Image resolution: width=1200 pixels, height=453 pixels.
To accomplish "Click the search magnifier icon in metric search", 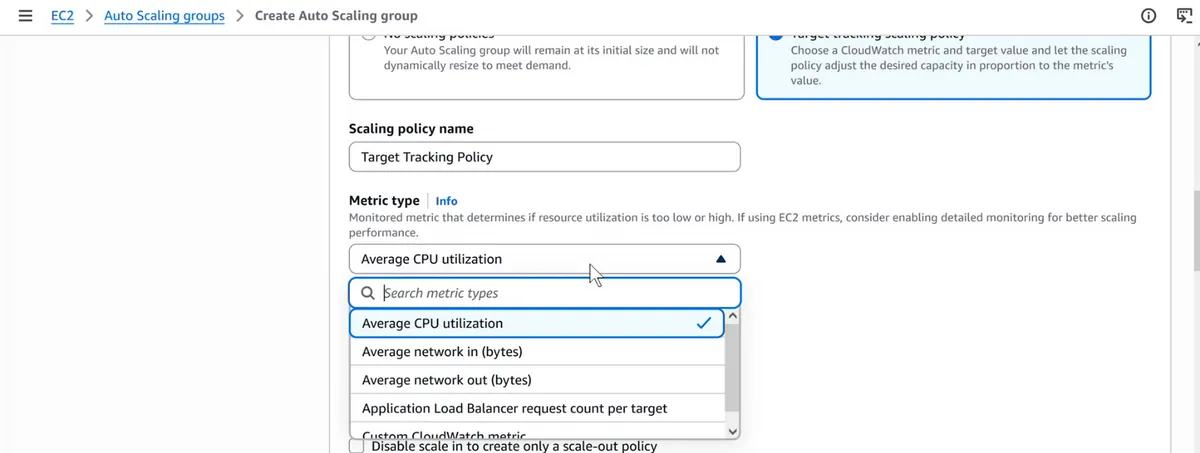I will pos(368,293).
